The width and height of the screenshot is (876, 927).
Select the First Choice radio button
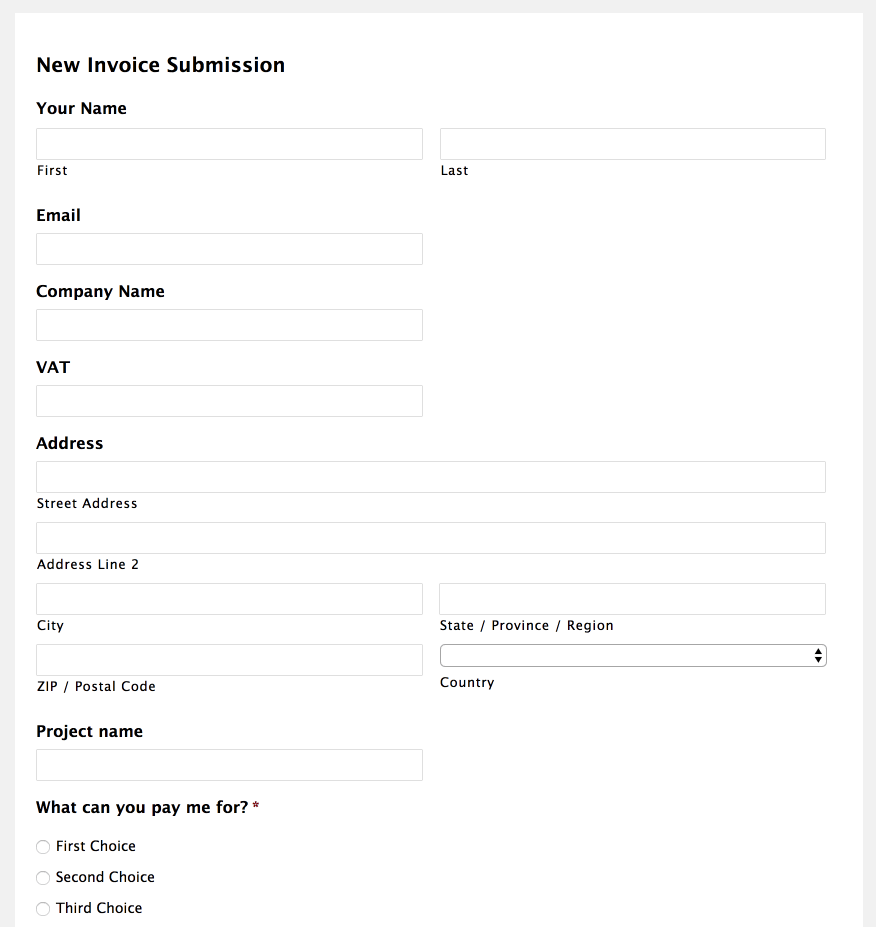pos(43,847)
